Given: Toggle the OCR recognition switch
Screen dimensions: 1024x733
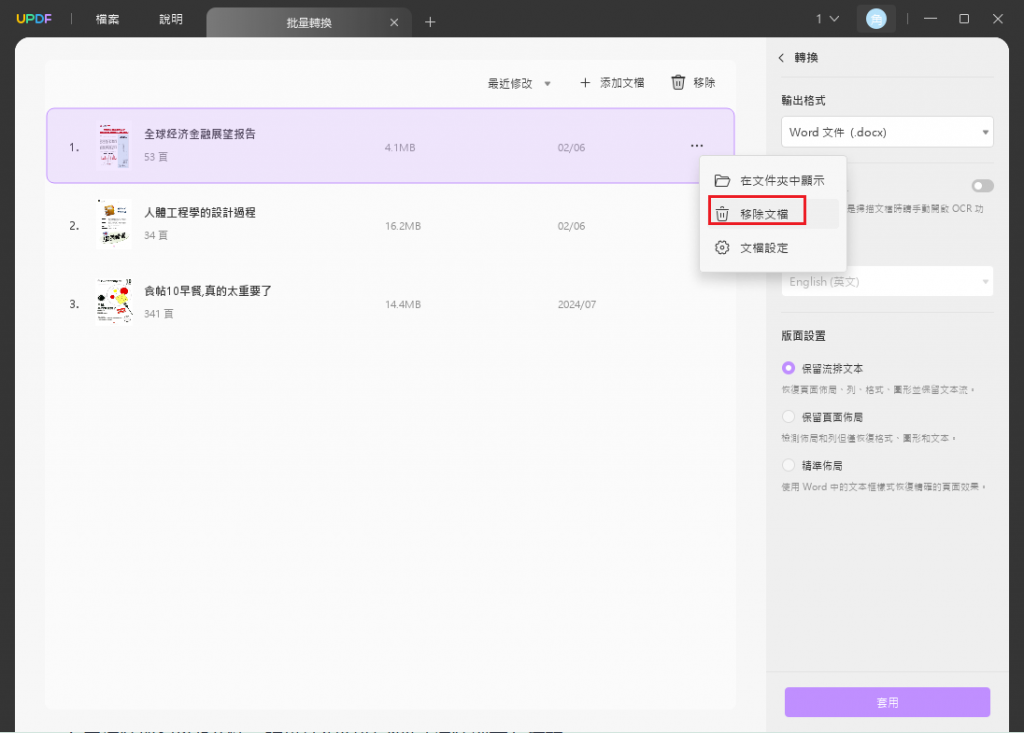Looking at the screenshot, I should tap(982, 186).
